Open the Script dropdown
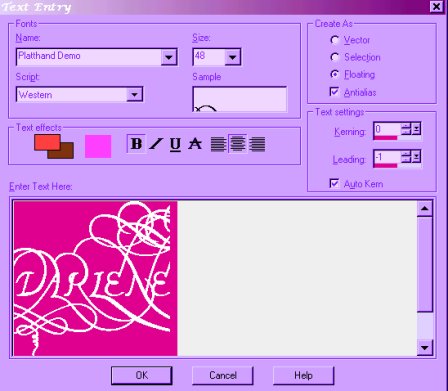Screen dimensions: 448x391 (135, 95)
